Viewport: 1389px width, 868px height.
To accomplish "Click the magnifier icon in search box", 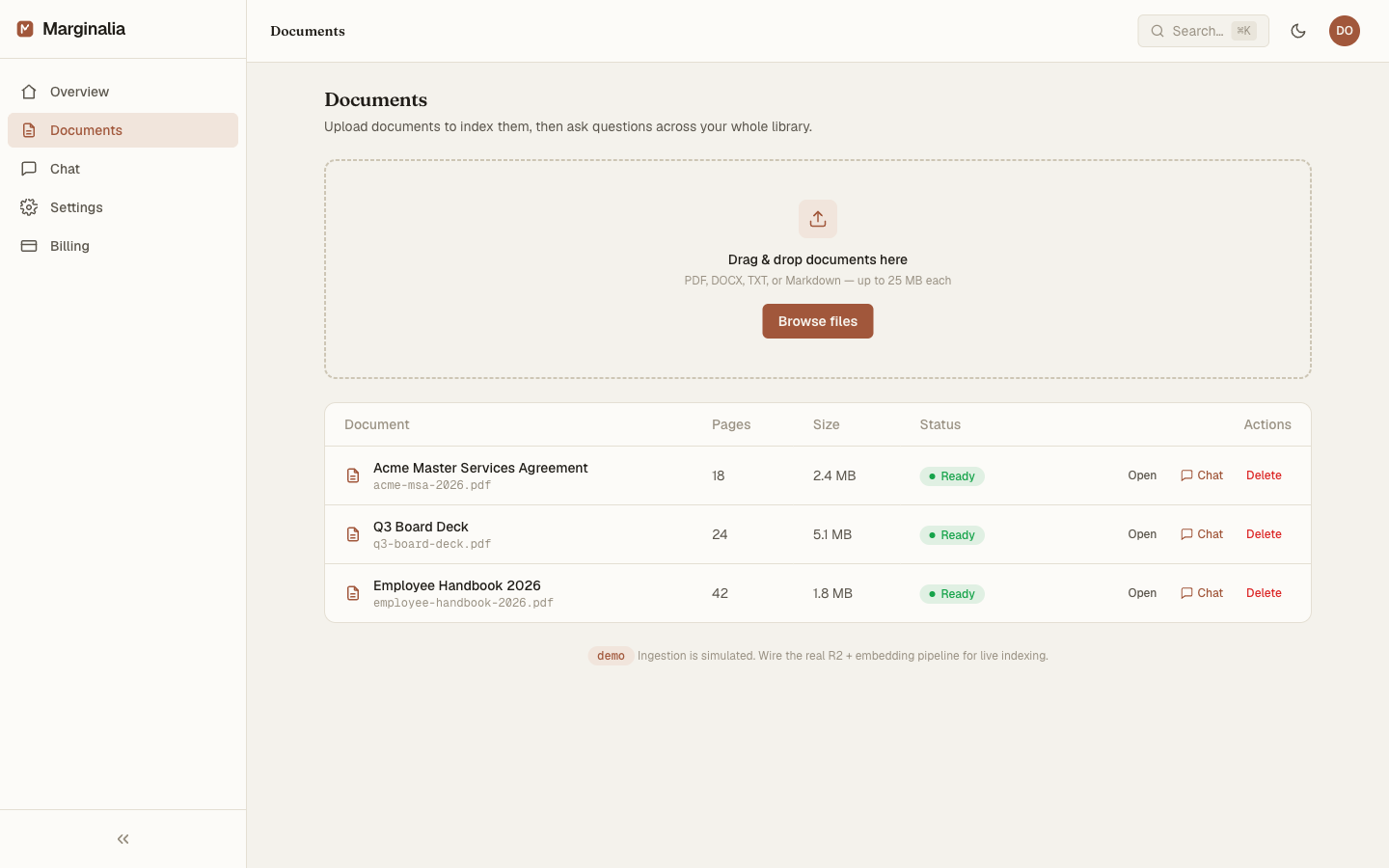I will [x=1157, y=31].
